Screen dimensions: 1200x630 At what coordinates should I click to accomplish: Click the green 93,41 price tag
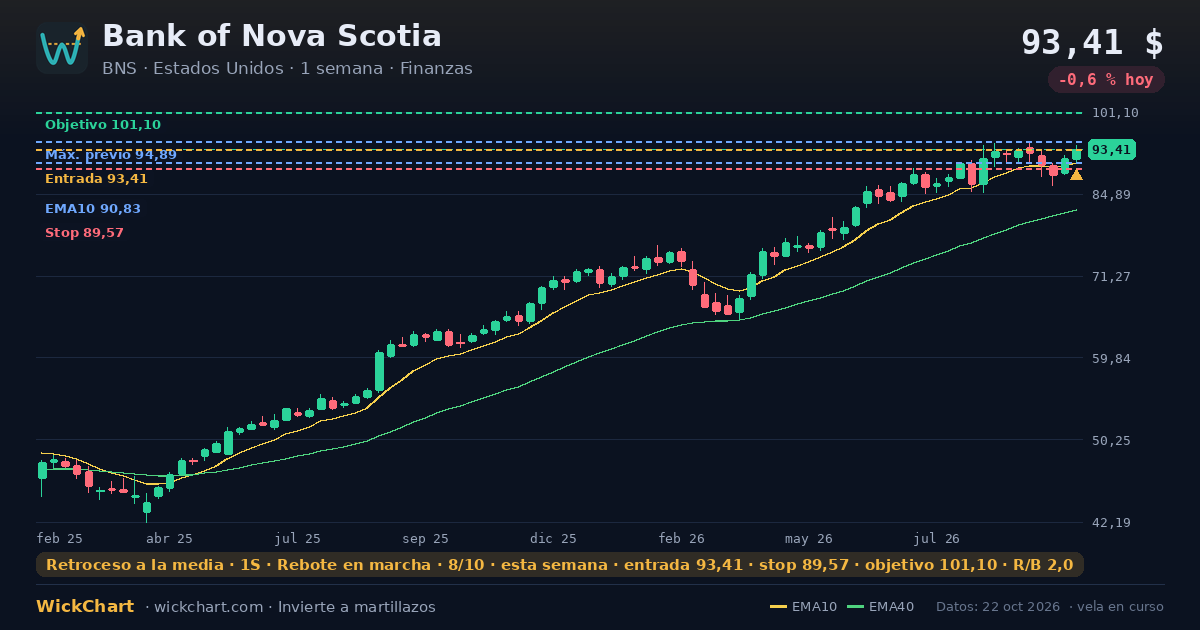1111,150
